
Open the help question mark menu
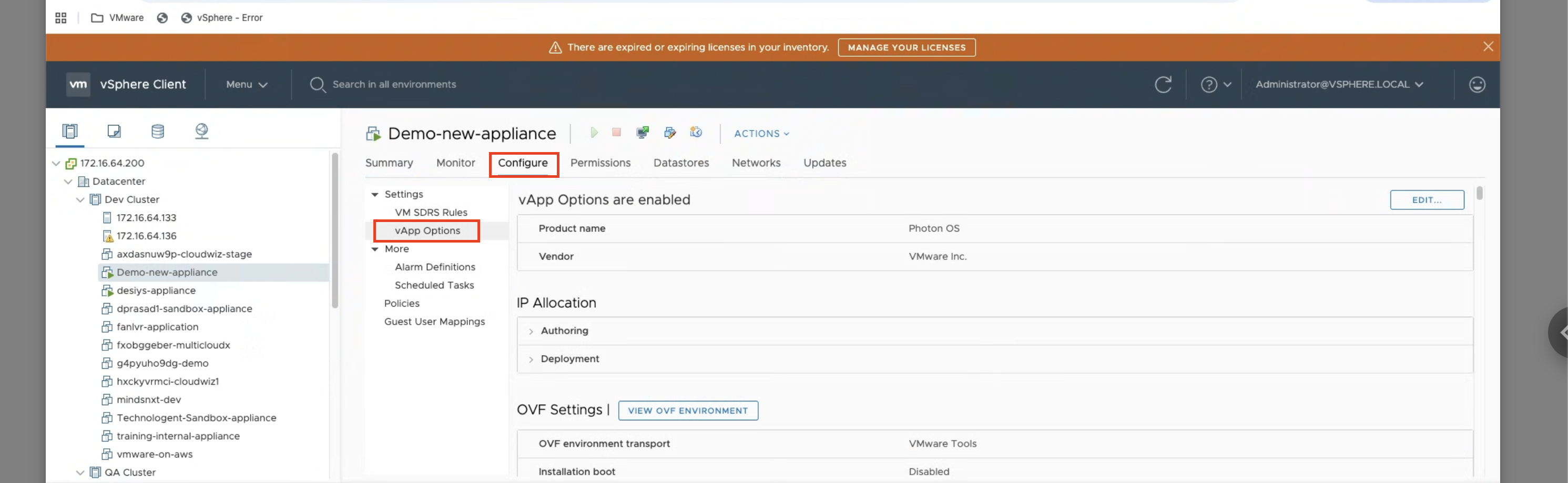click(x=1215, y=85)
